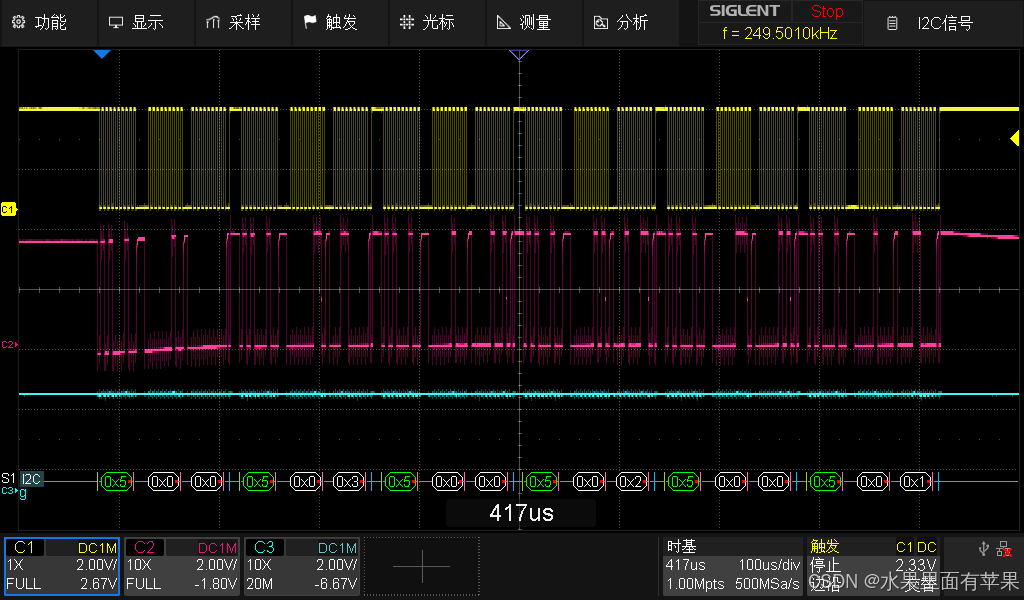Screen dimensions: 1024x600
Task: Click the C1 channel ground marker
Action: 8,210
